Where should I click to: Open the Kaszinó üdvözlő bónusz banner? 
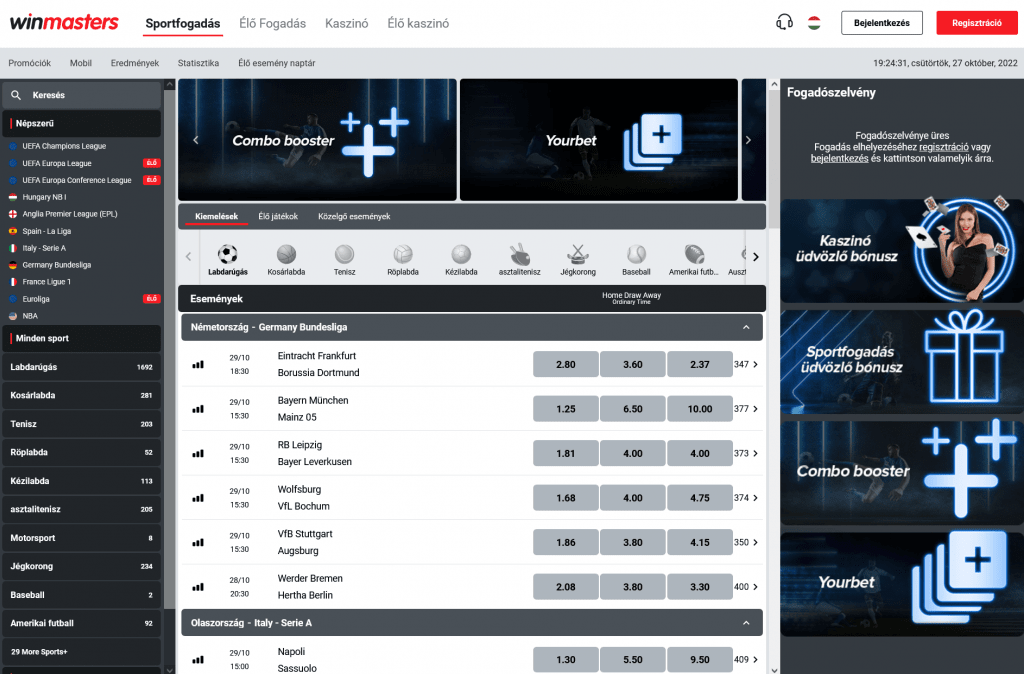[x=902, y=251]
